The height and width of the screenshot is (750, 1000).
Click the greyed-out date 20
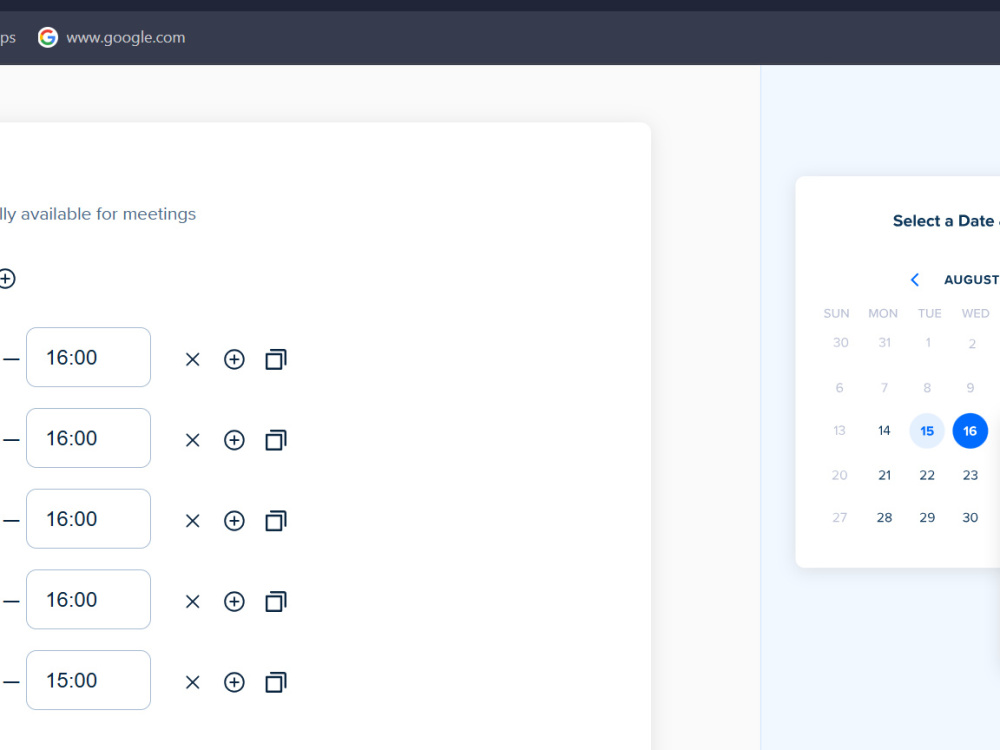(x=839, y=475)
